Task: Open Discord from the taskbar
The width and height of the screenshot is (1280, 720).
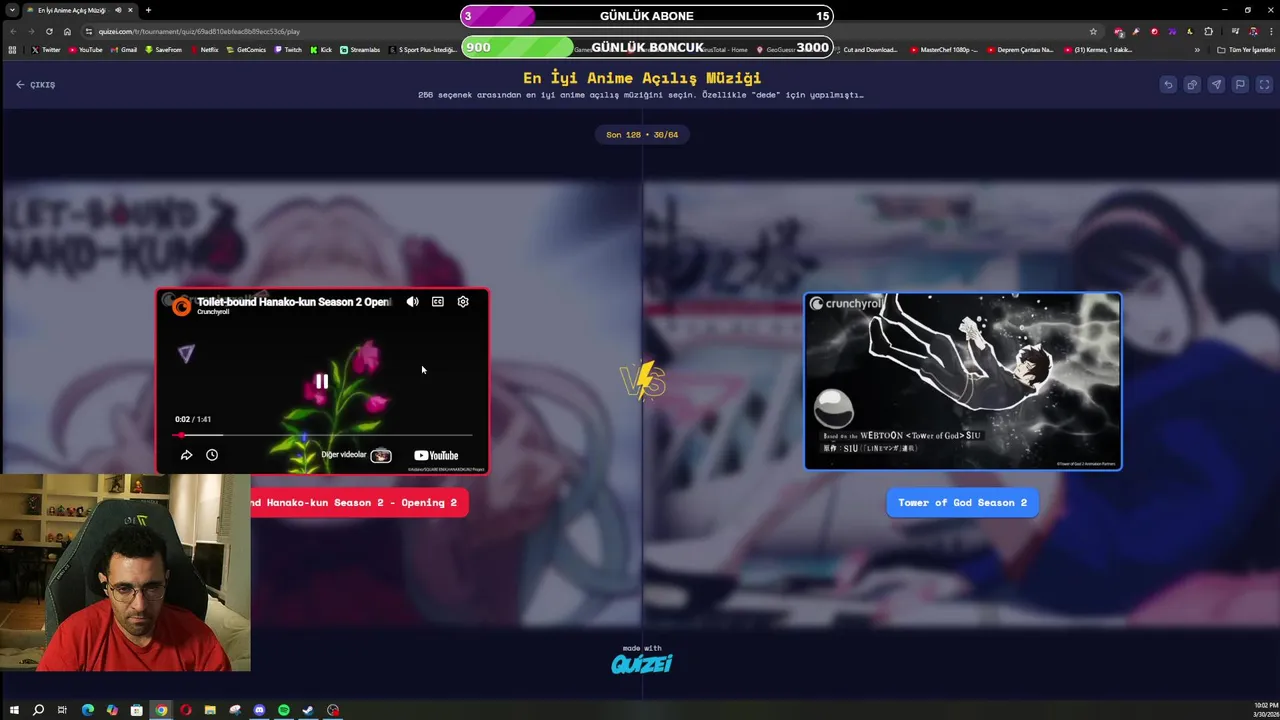Action: [x=259, y=710]
